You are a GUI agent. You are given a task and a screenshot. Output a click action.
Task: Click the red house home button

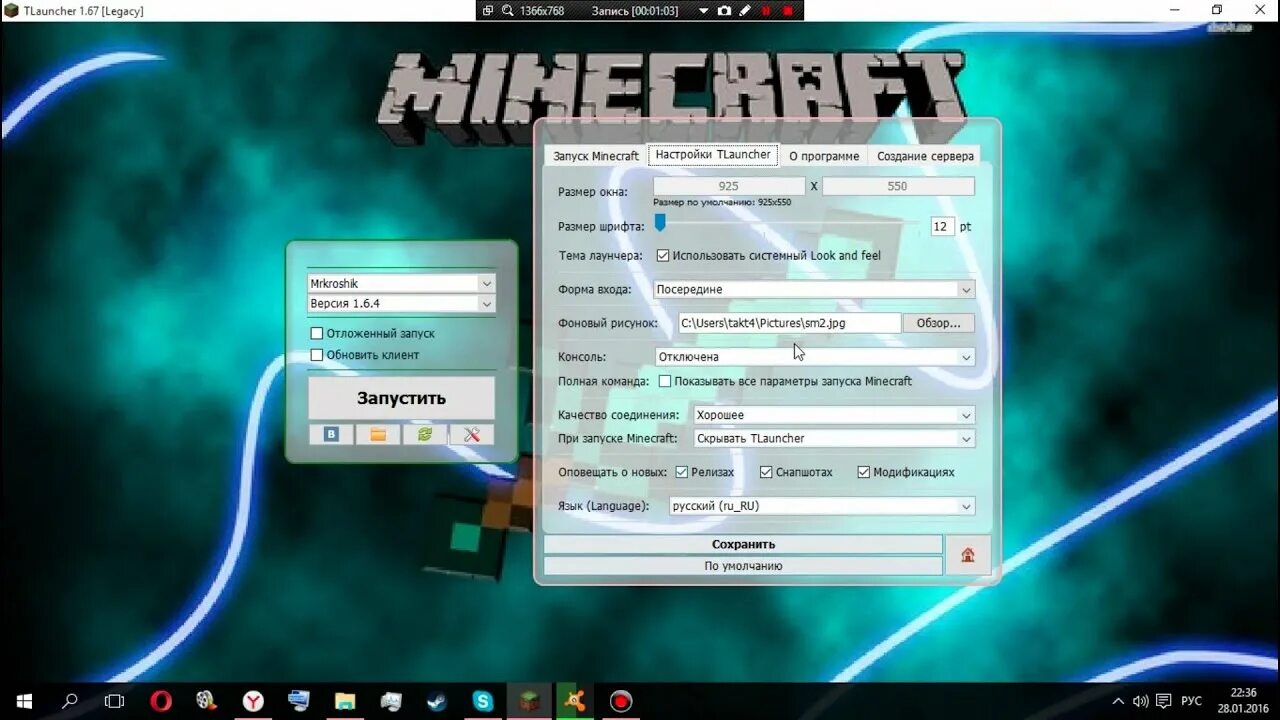[967, 555]
